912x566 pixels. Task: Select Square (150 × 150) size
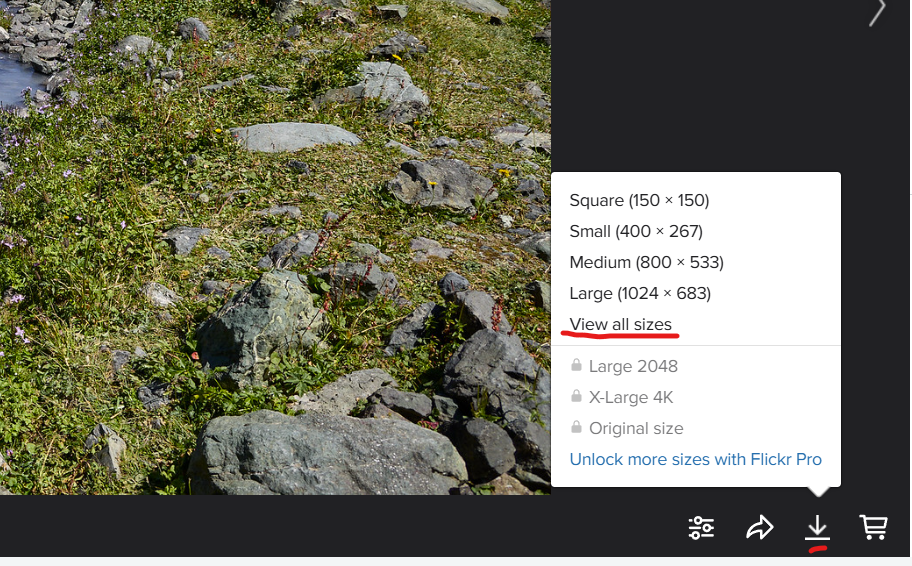(639, 200)
